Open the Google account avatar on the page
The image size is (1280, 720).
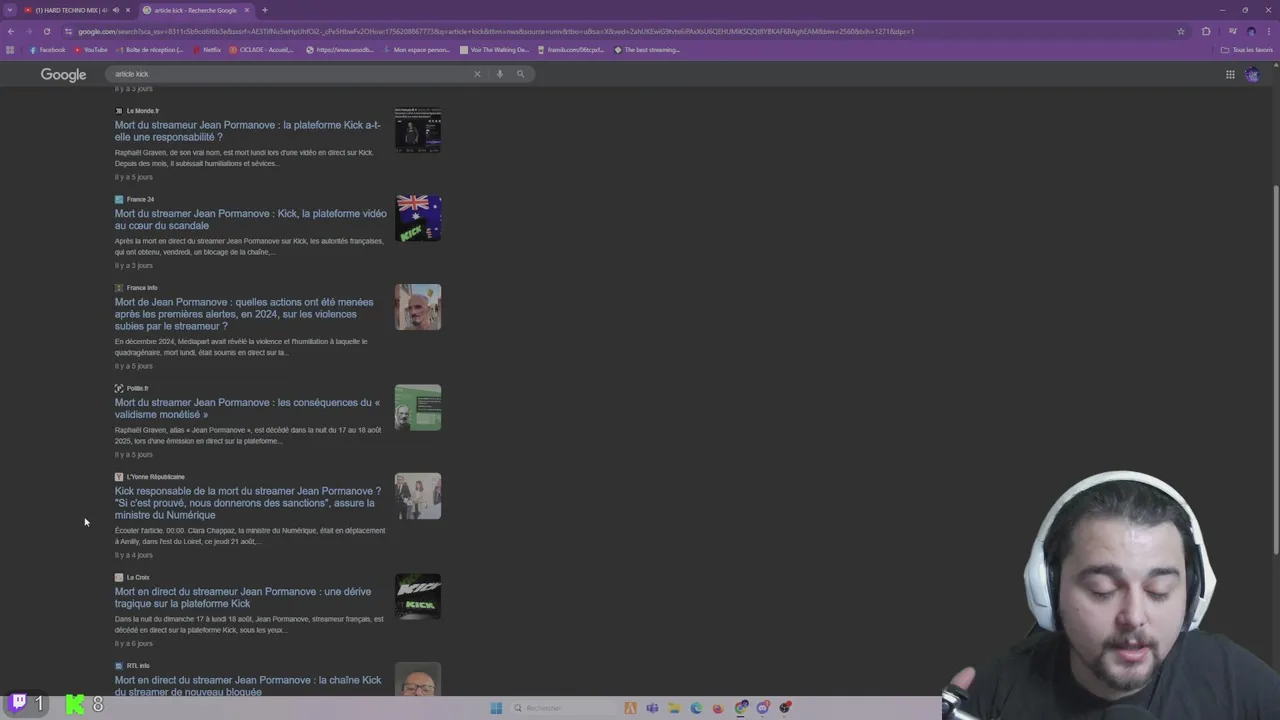[1252, 75]
